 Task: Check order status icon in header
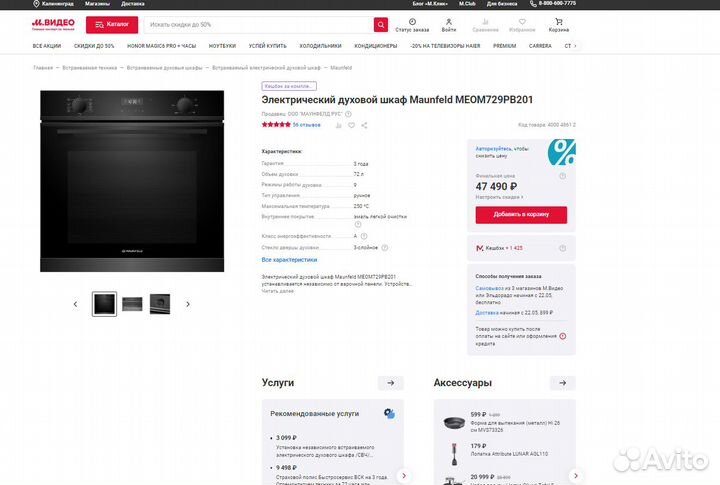coord(412,25)
